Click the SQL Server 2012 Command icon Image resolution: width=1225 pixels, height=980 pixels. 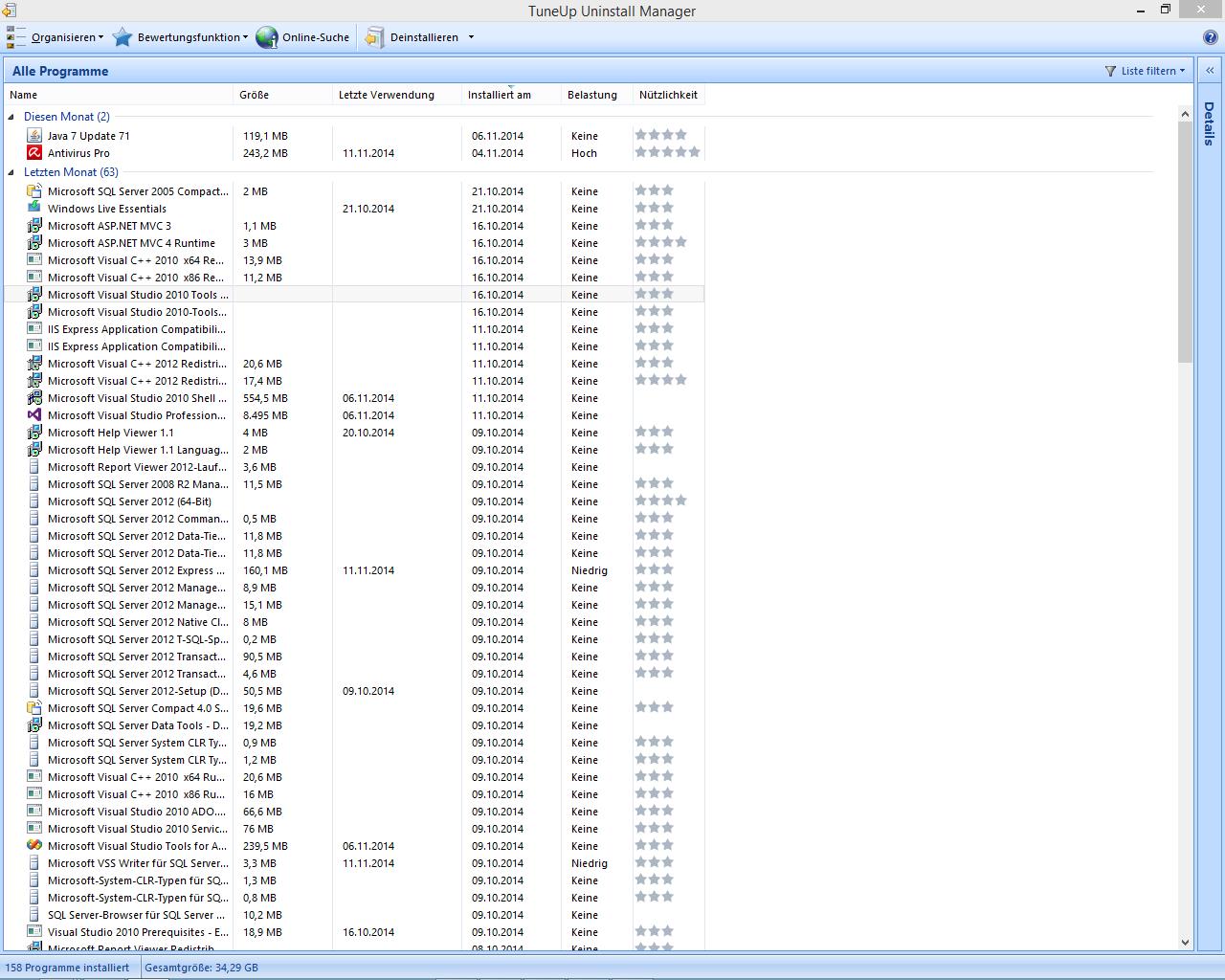coord(34,519)
